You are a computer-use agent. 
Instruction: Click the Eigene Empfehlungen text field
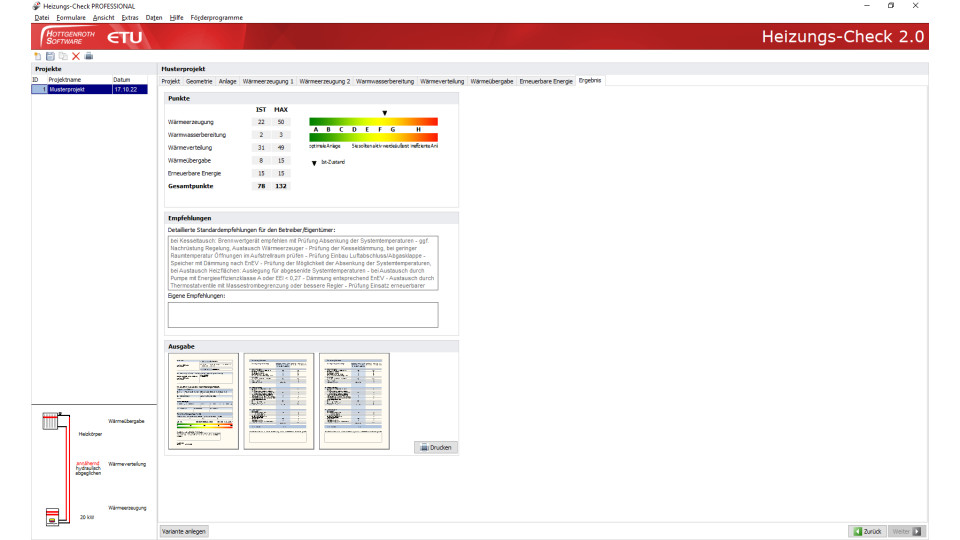pyautogui.click(x=303, y=314)
